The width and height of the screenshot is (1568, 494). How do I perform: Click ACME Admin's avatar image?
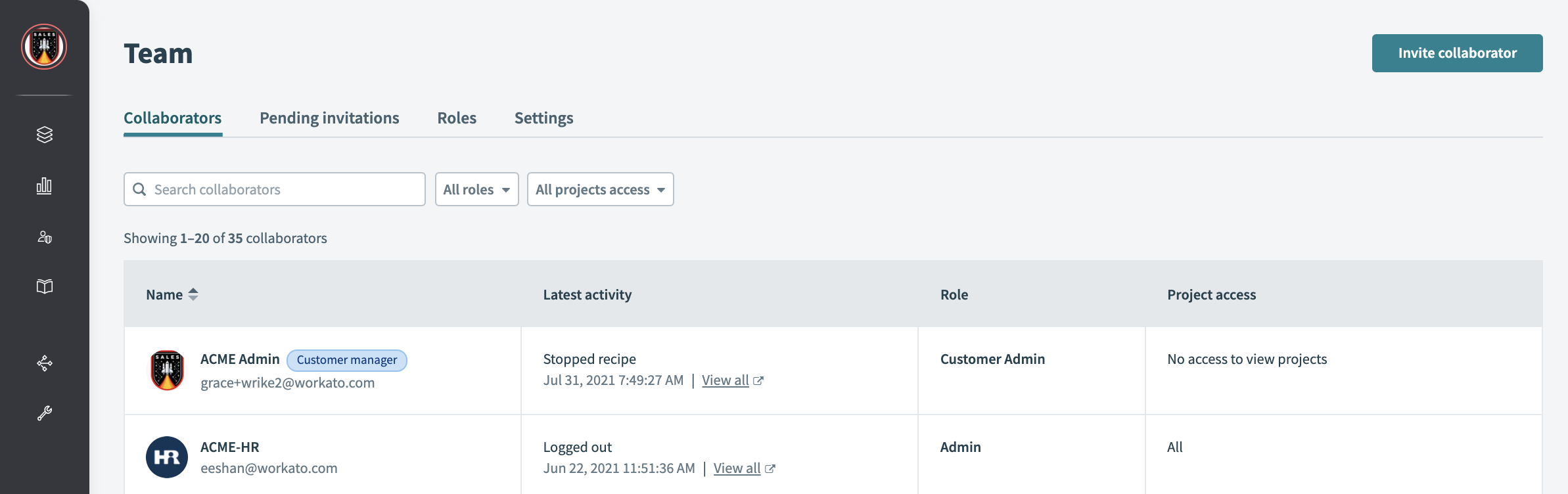(x=167, y=370)
